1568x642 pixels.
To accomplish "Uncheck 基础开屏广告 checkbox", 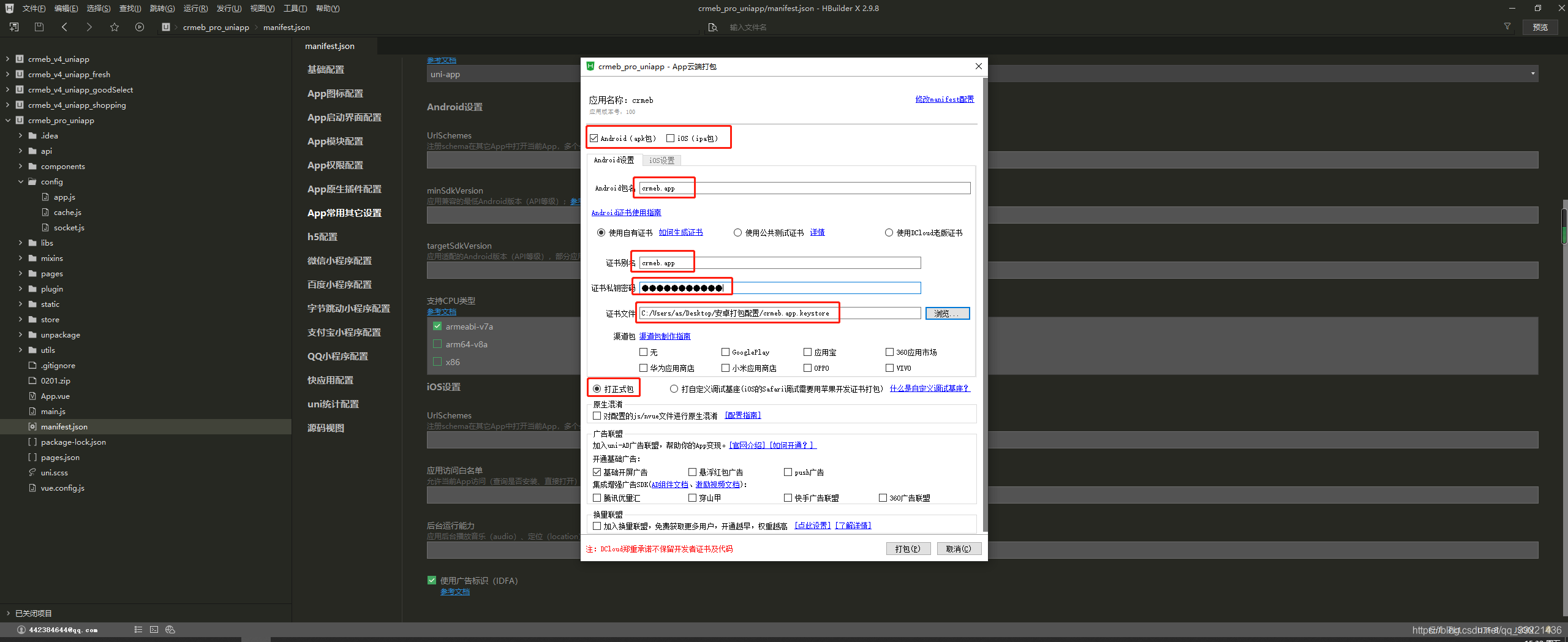I will point(597,472).
